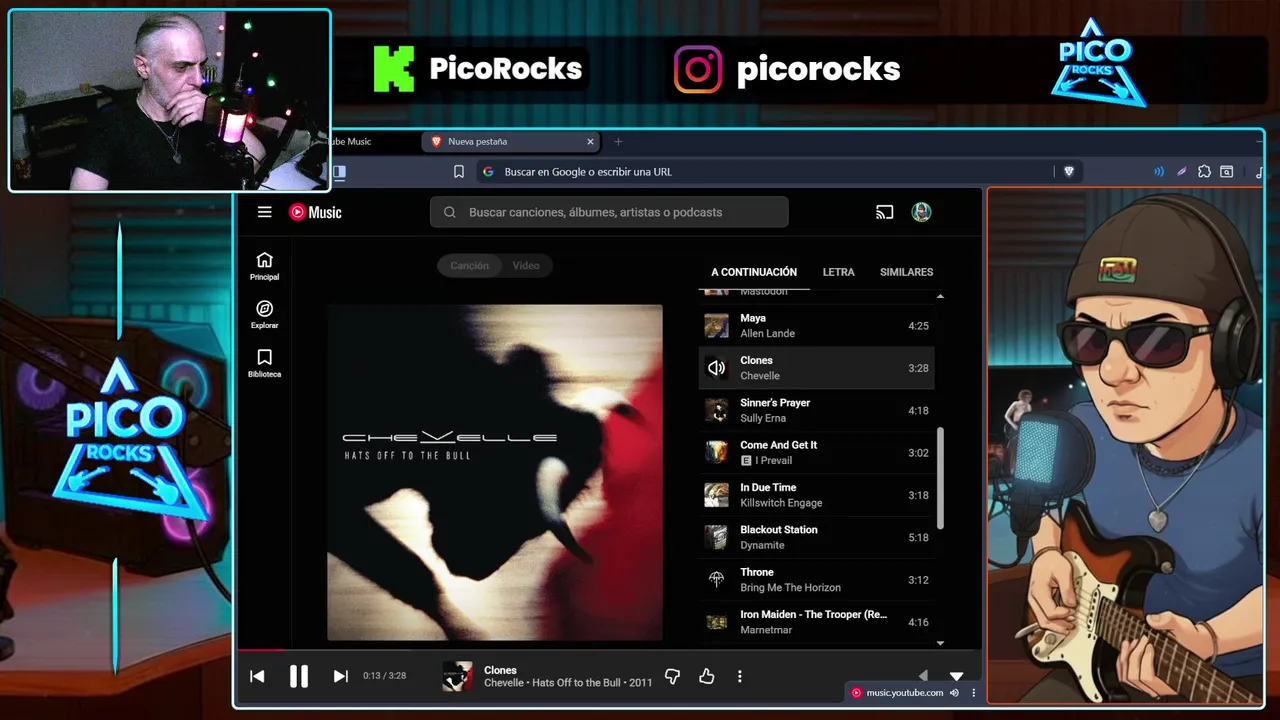1280x720 pixels.
Task: Click the 0:13 / 3:28 time display
Action: 384,676
